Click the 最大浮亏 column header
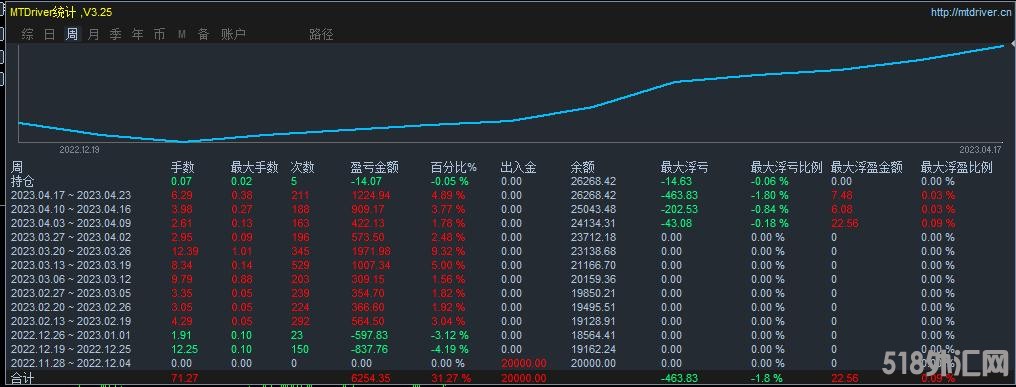 [x=684, y=167]
